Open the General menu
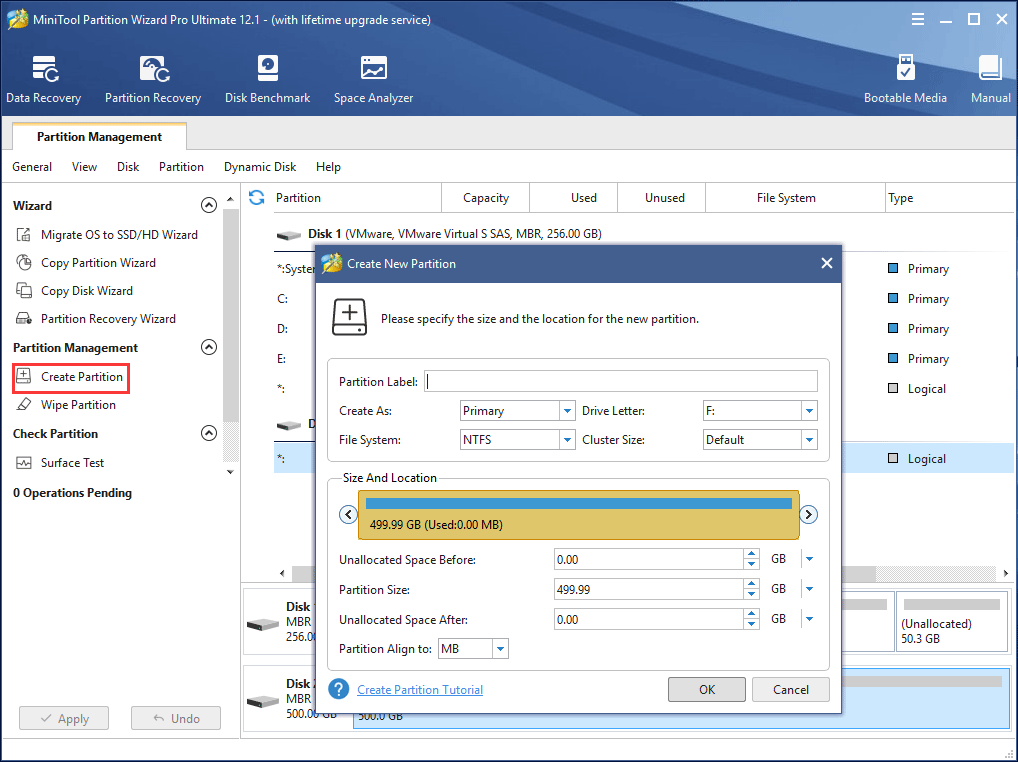 click(32, 167)
